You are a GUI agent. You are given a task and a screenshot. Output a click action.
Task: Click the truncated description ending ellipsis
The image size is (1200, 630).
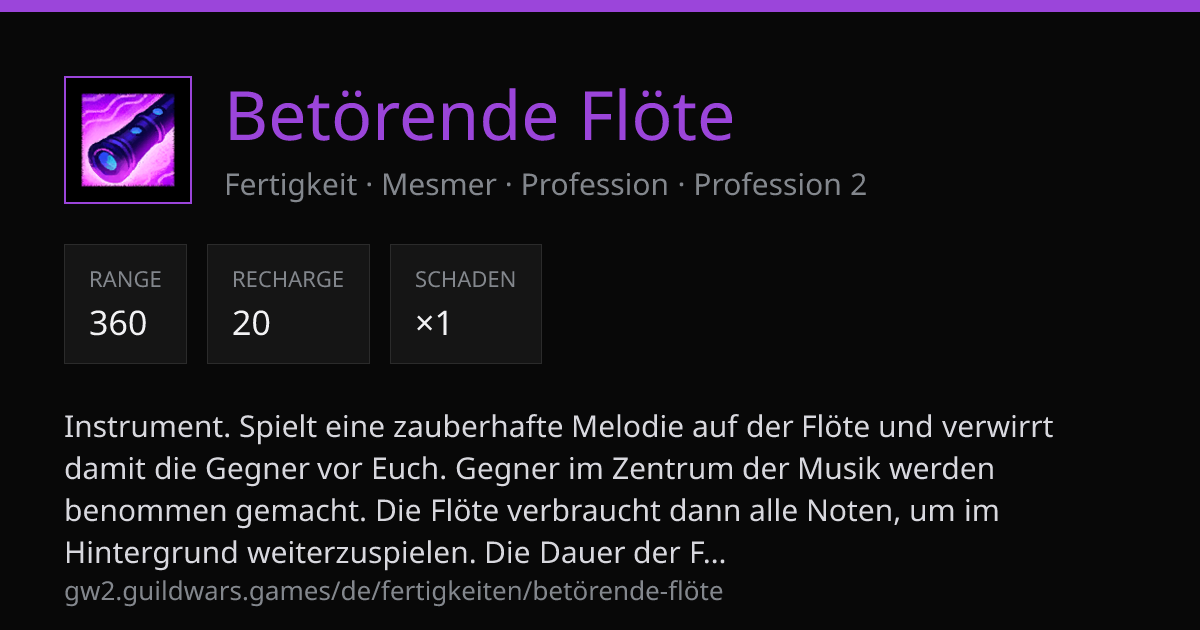(x=715, y=553)
